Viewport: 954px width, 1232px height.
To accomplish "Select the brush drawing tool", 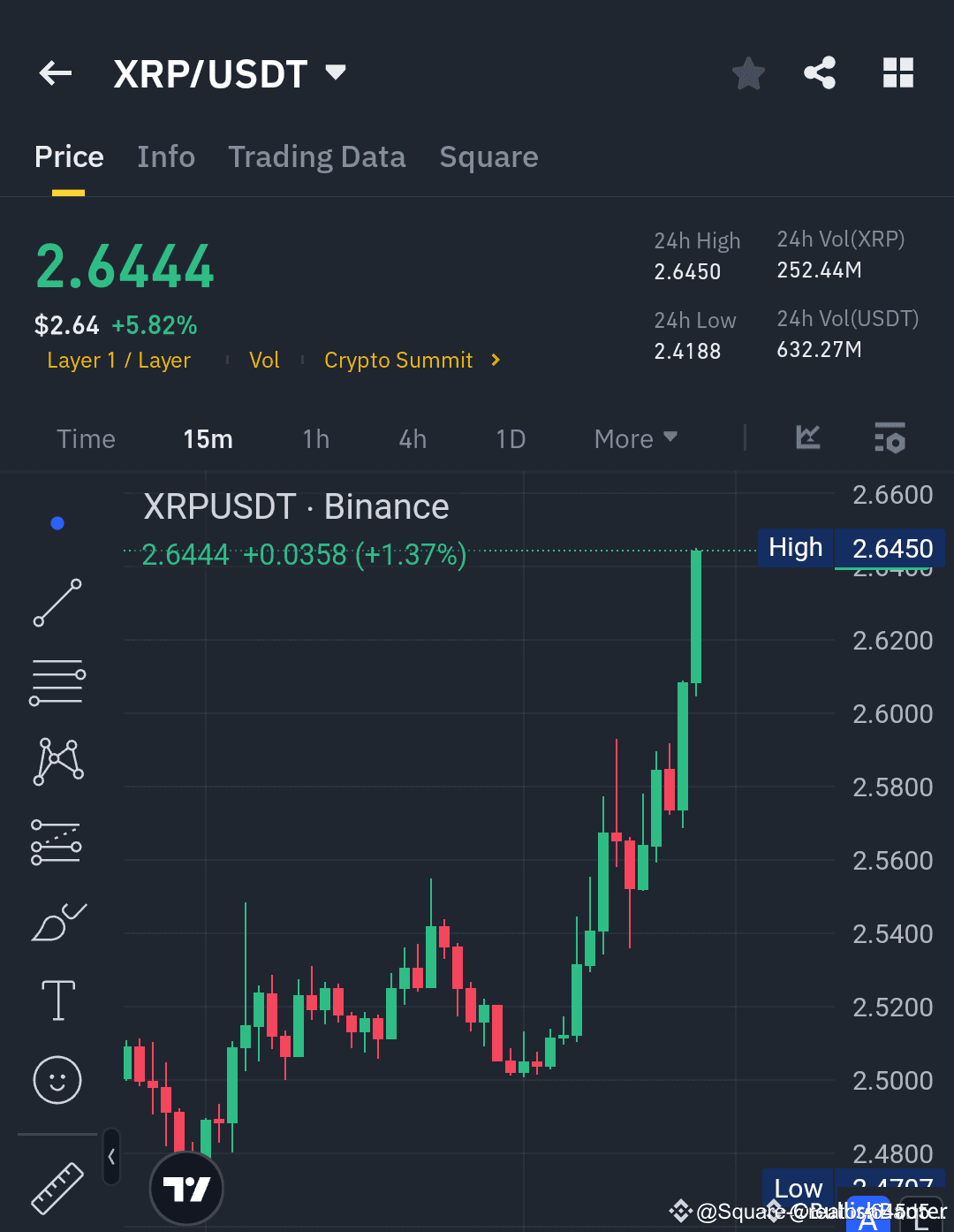I will point(57,921).
